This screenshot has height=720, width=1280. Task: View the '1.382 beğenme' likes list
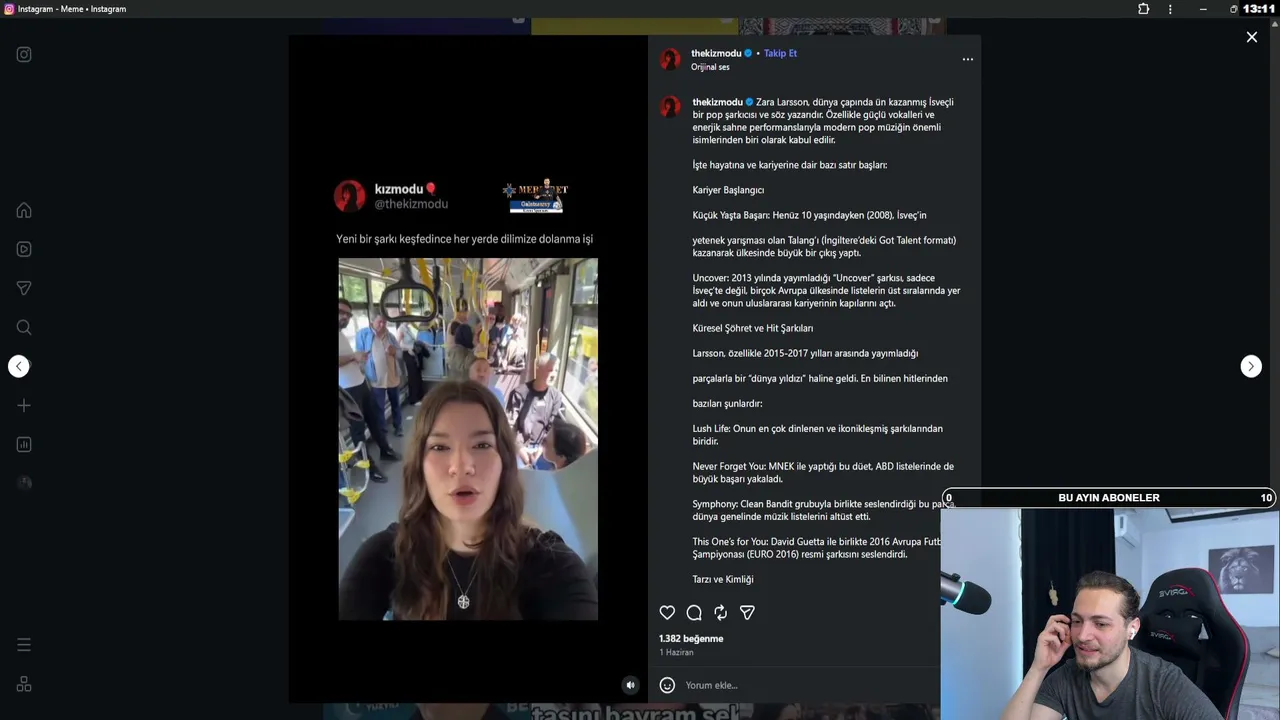click(691, 639)
